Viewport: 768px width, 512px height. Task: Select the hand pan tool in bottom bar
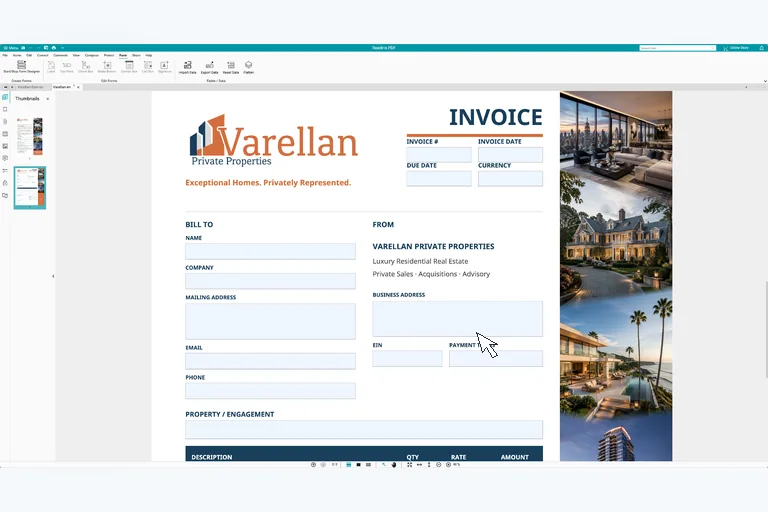[394, 464]
